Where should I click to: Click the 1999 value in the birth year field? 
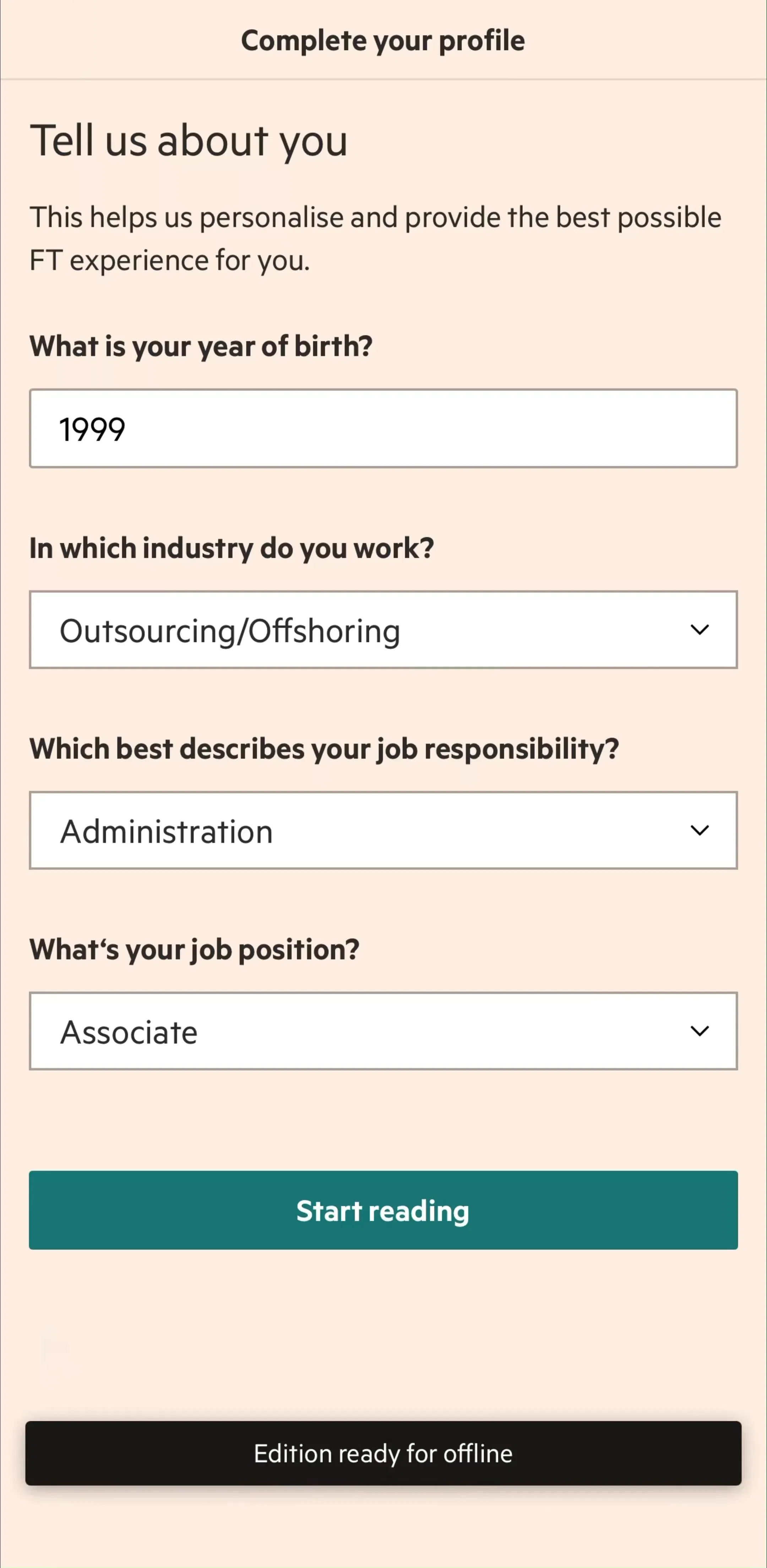pos(92,430)
